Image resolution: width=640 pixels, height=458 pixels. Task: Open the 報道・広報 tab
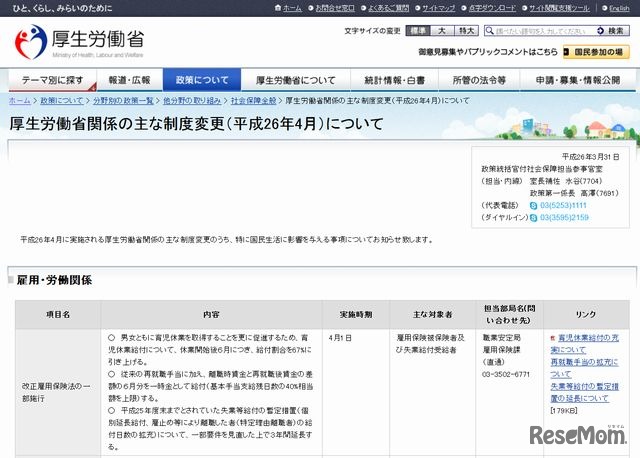point(130,80)
